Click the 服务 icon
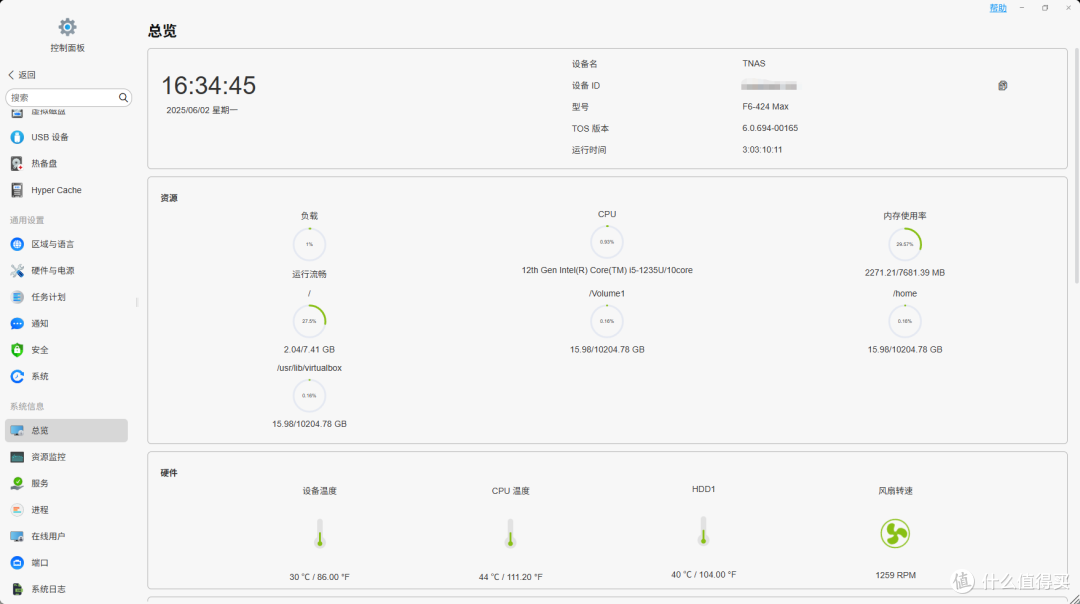This screenshot has width=1080, height=604. point(17,483)
